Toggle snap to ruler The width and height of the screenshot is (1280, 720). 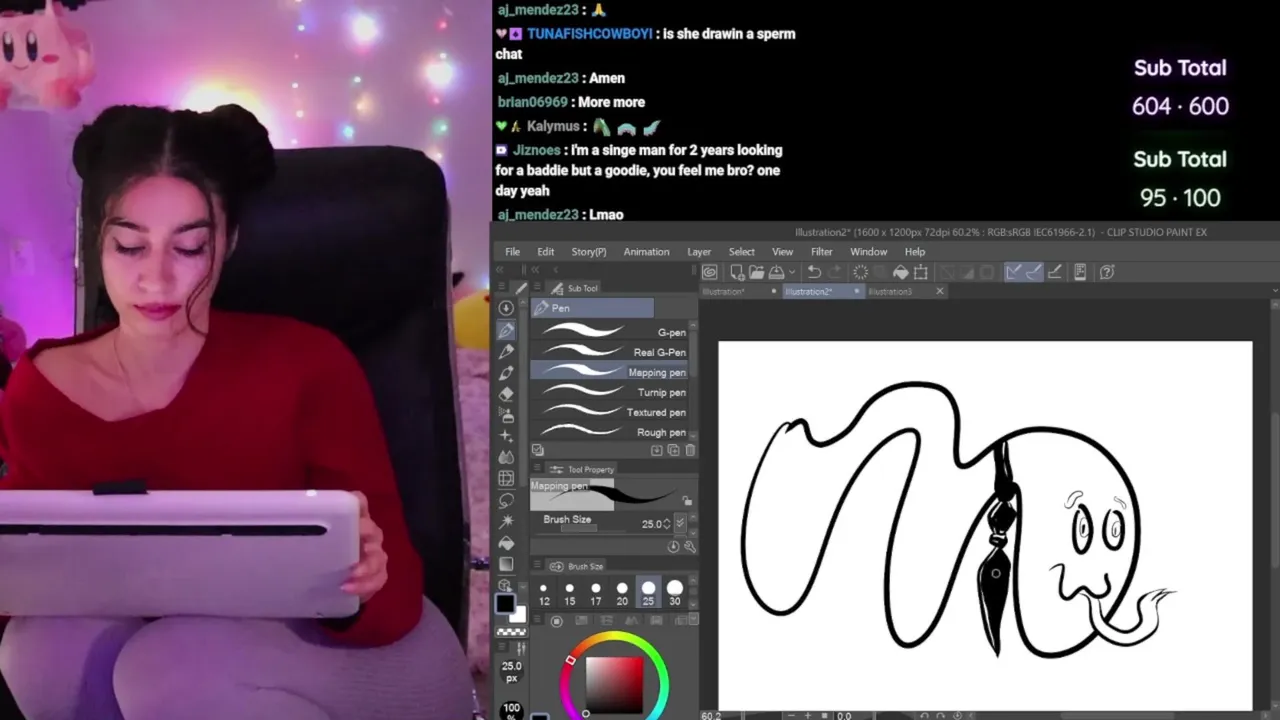[1013, 272]
